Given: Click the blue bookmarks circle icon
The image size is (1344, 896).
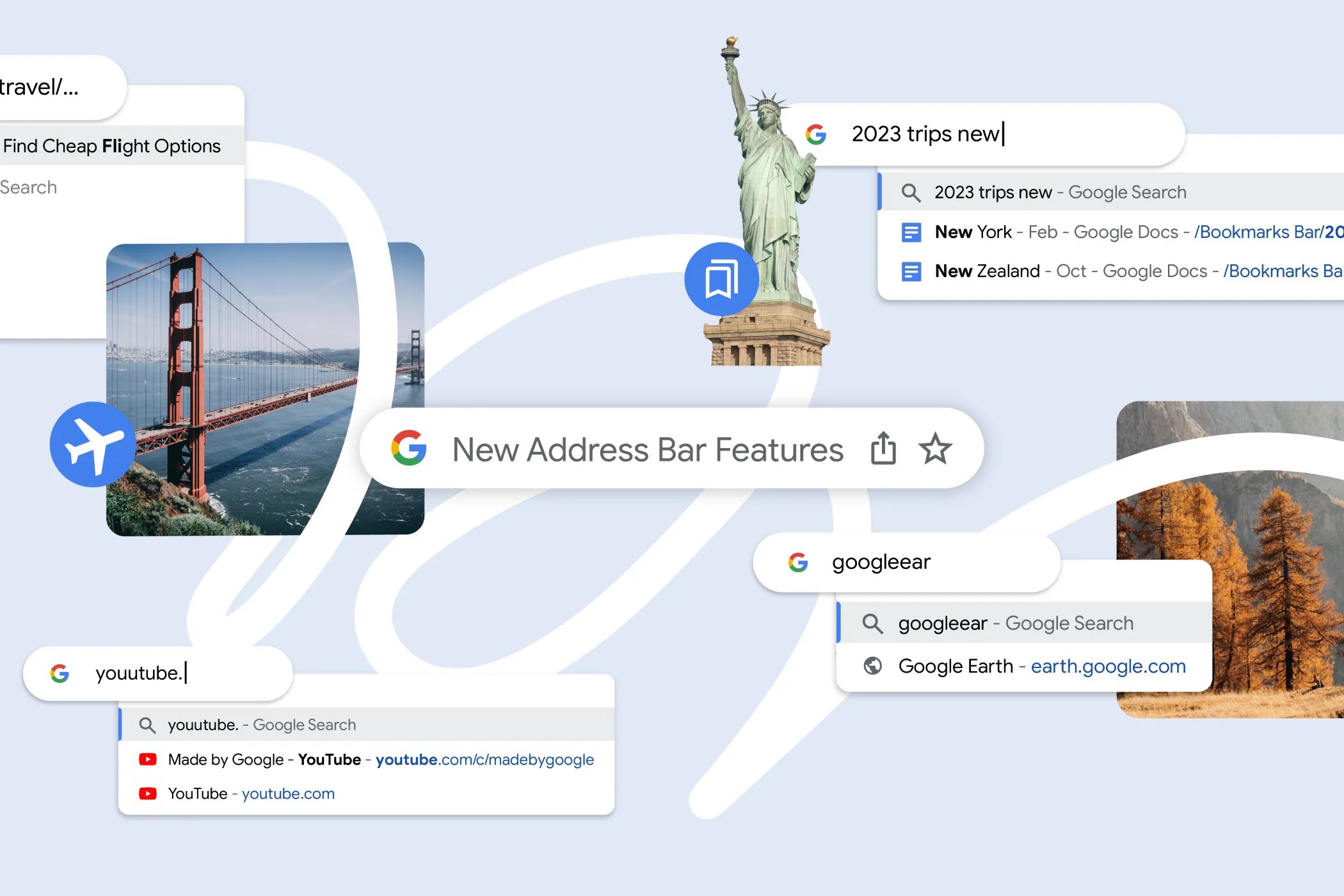Looking at the screenshot, I should coord(722,279).
